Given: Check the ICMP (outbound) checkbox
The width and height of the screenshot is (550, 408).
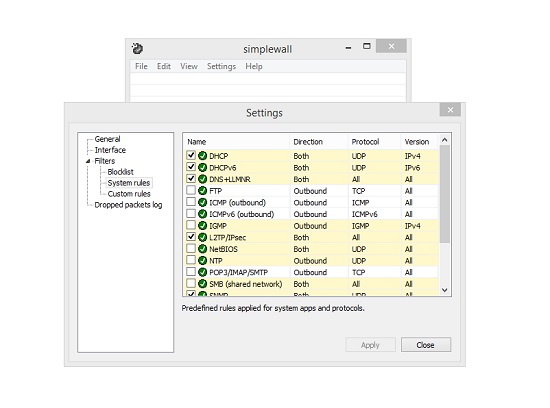Looking at the screenshot, I should point(191,202).
